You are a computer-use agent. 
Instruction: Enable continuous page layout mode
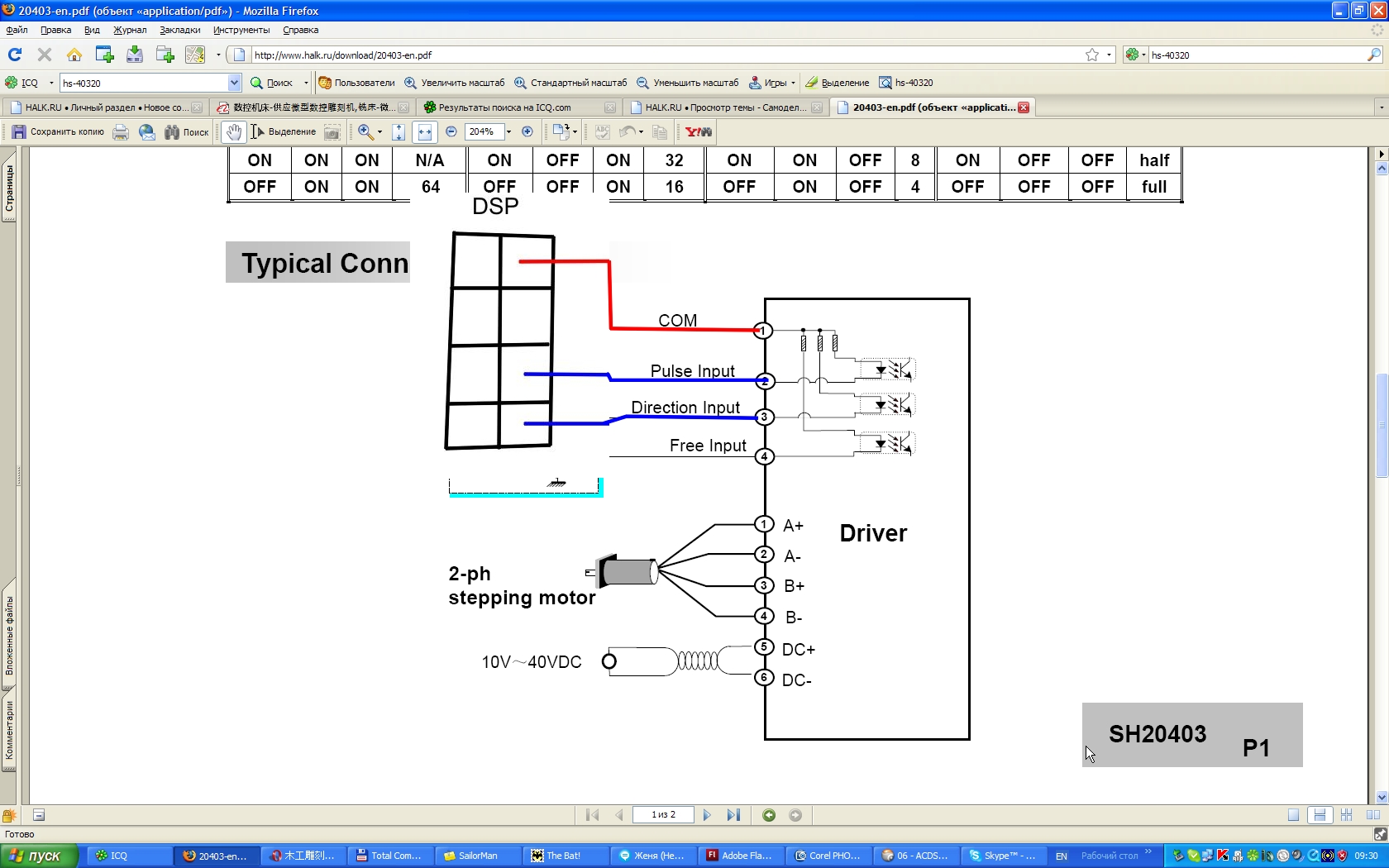[1320, 815]
